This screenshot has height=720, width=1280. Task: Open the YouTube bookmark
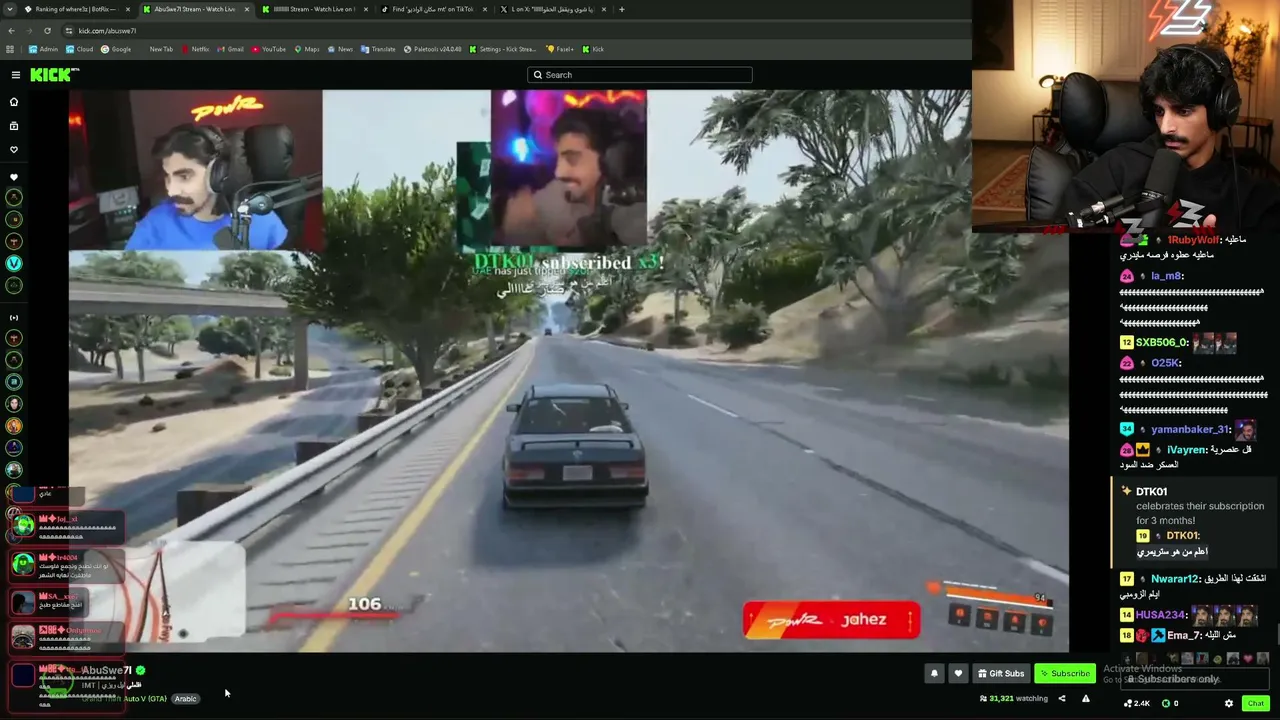pos(269,49)
